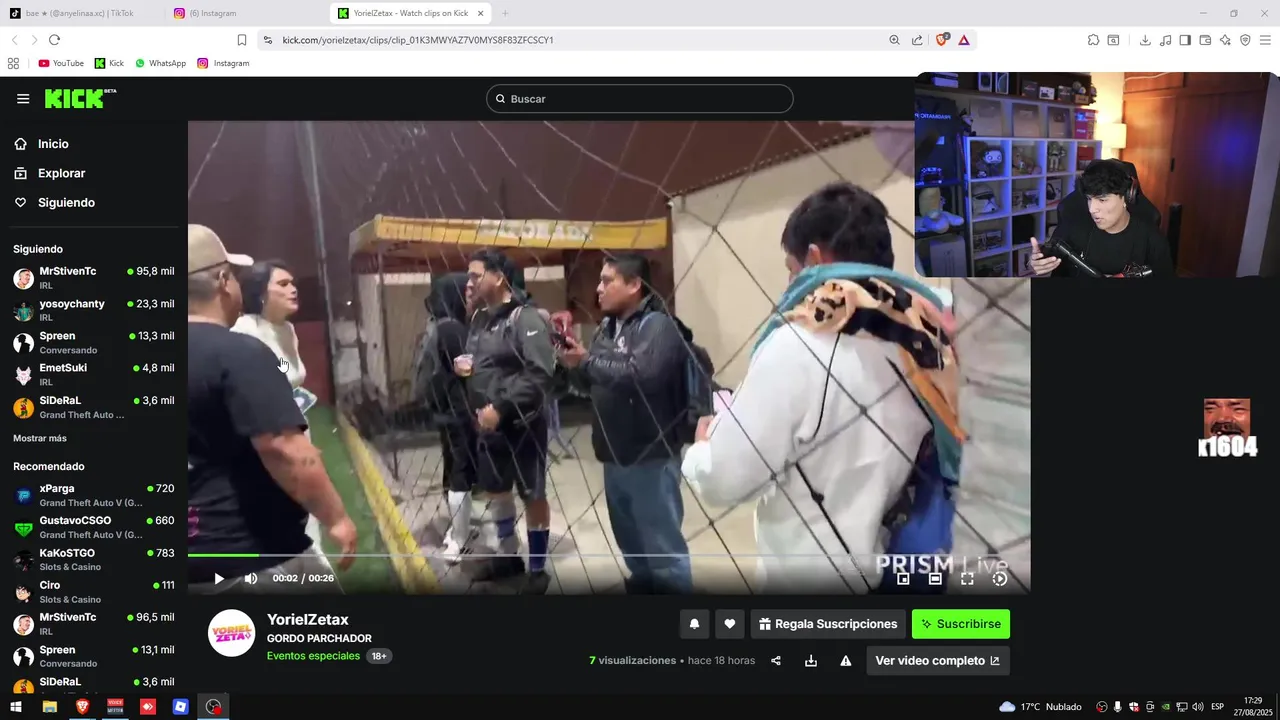This screenshot has height=720, width=1280.
Task: Open Leo AI sparkle icon
Action: (1225, 40)
